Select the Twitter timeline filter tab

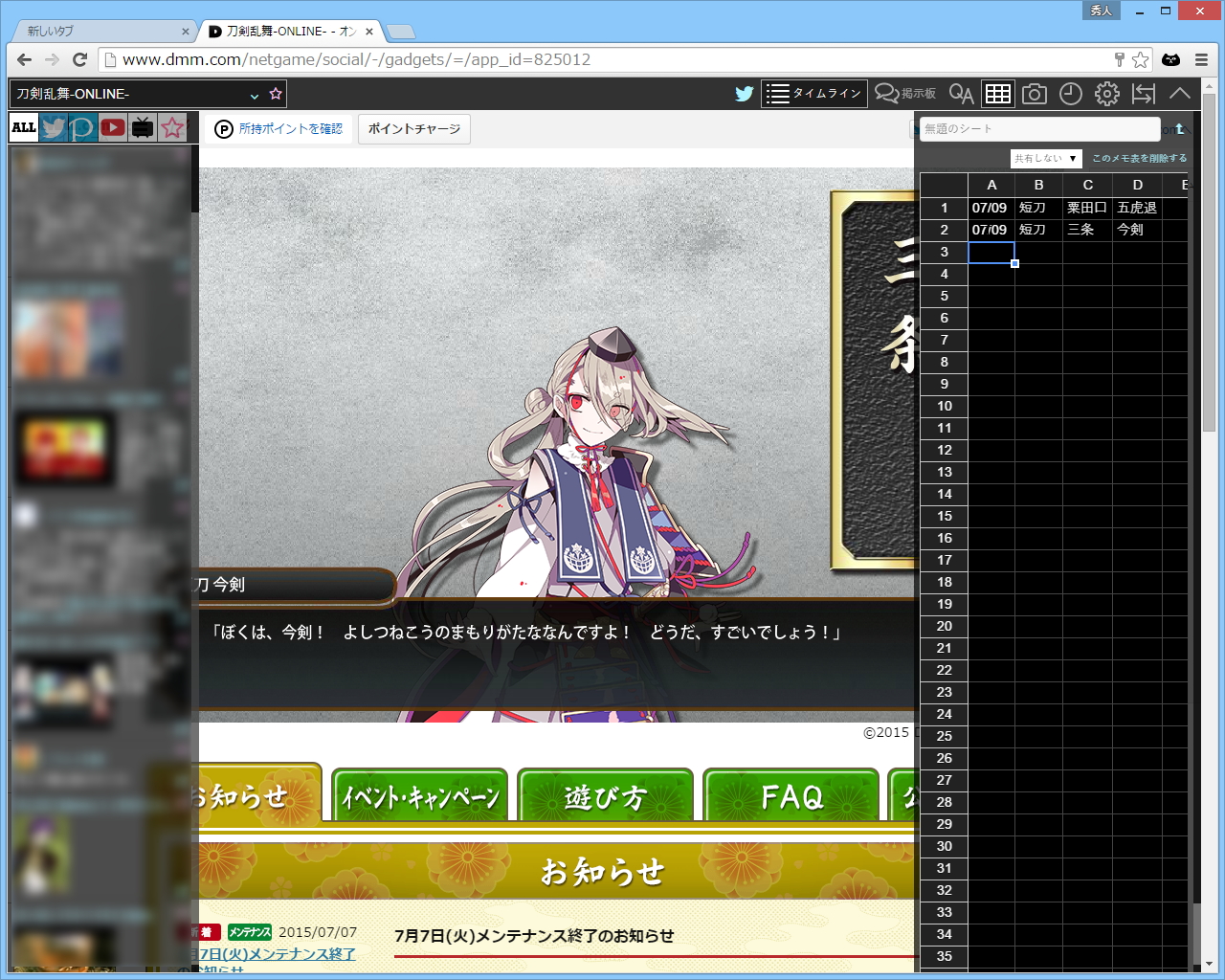tap(54, 127)
